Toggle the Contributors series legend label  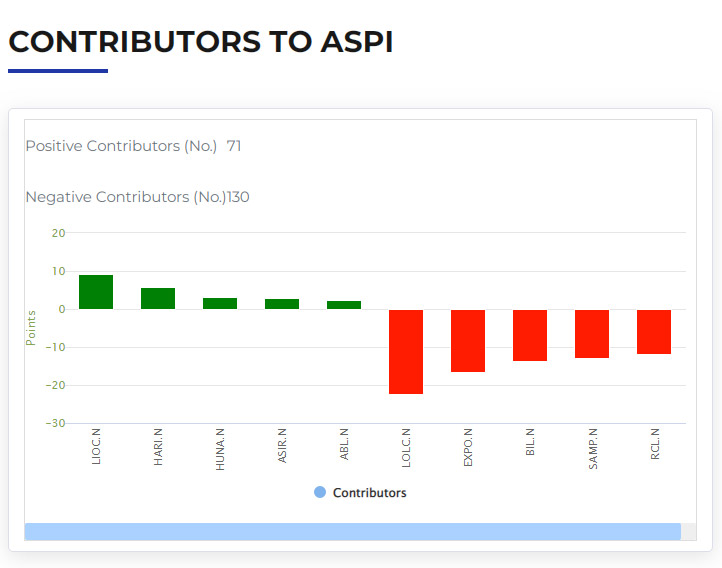point(369,493)
